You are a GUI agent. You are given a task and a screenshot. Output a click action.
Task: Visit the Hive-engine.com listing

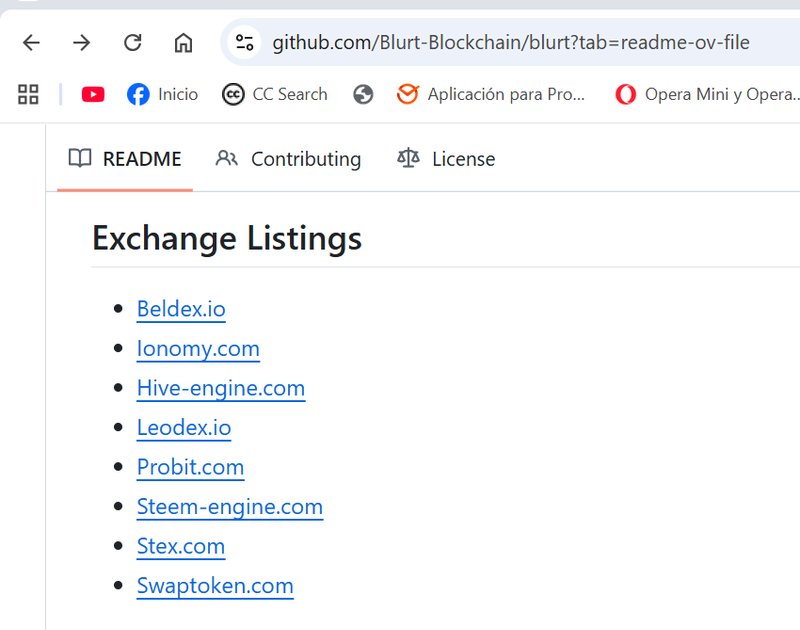point(221,388)
